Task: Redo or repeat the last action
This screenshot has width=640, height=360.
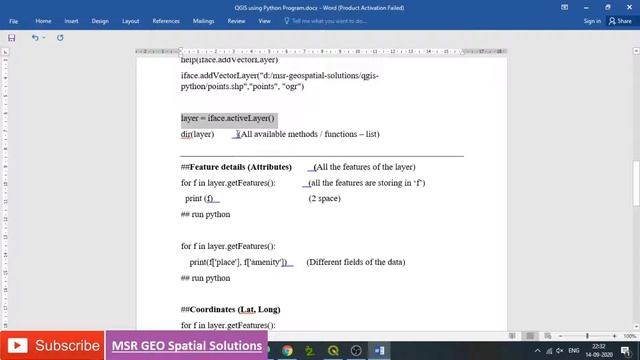Action: [x=60, y=38]
